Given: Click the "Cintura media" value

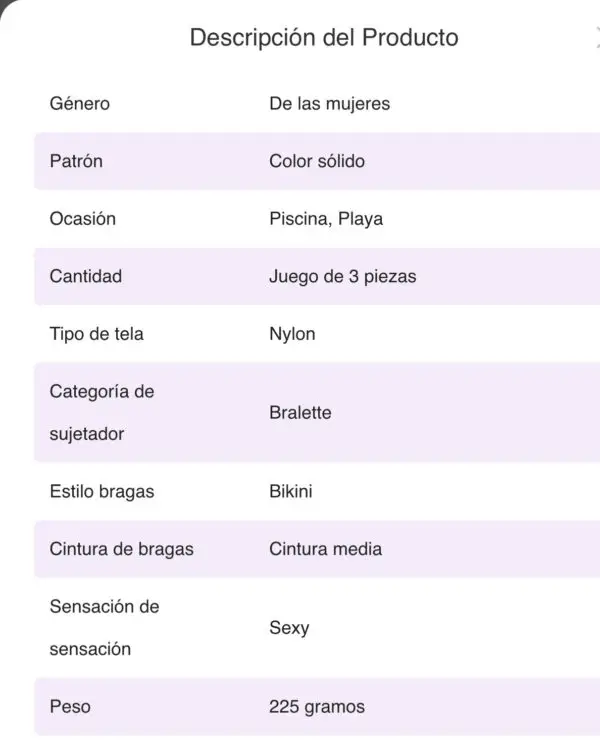Looking at the screenshot, I should (325, 549).
